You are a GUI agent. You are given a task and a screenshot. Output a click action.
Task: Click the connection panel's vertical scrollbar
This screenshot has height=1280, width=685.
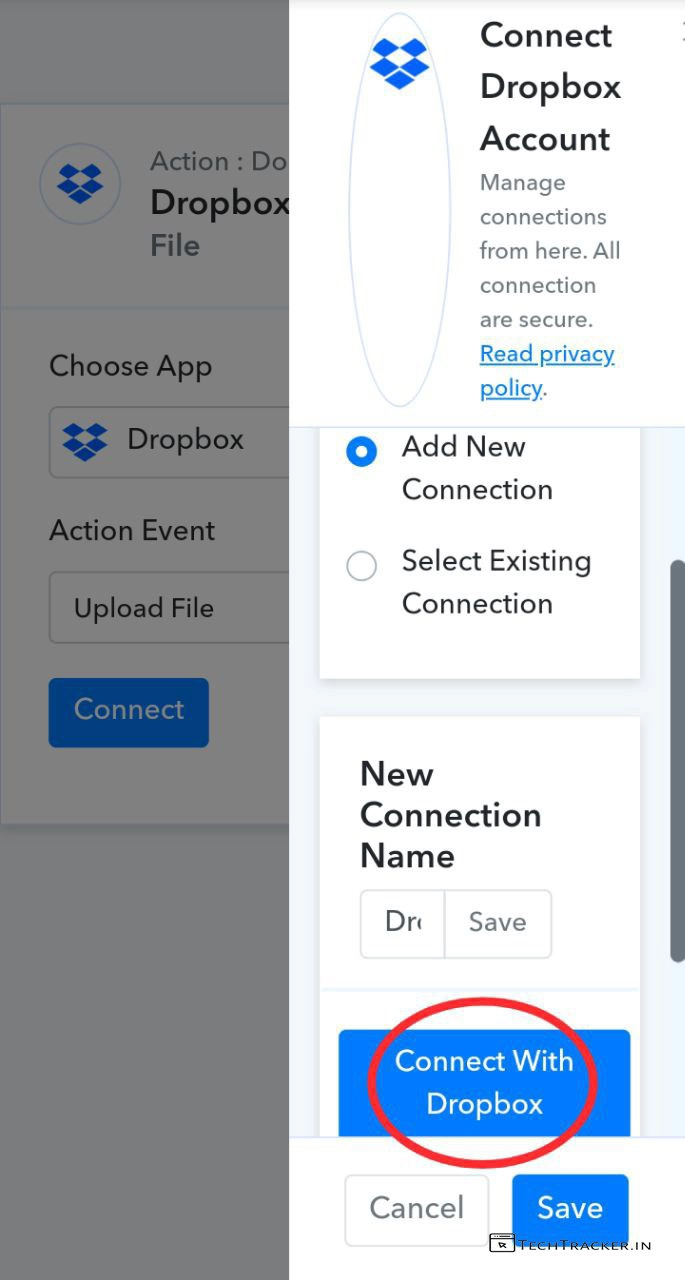pos(678,760)
